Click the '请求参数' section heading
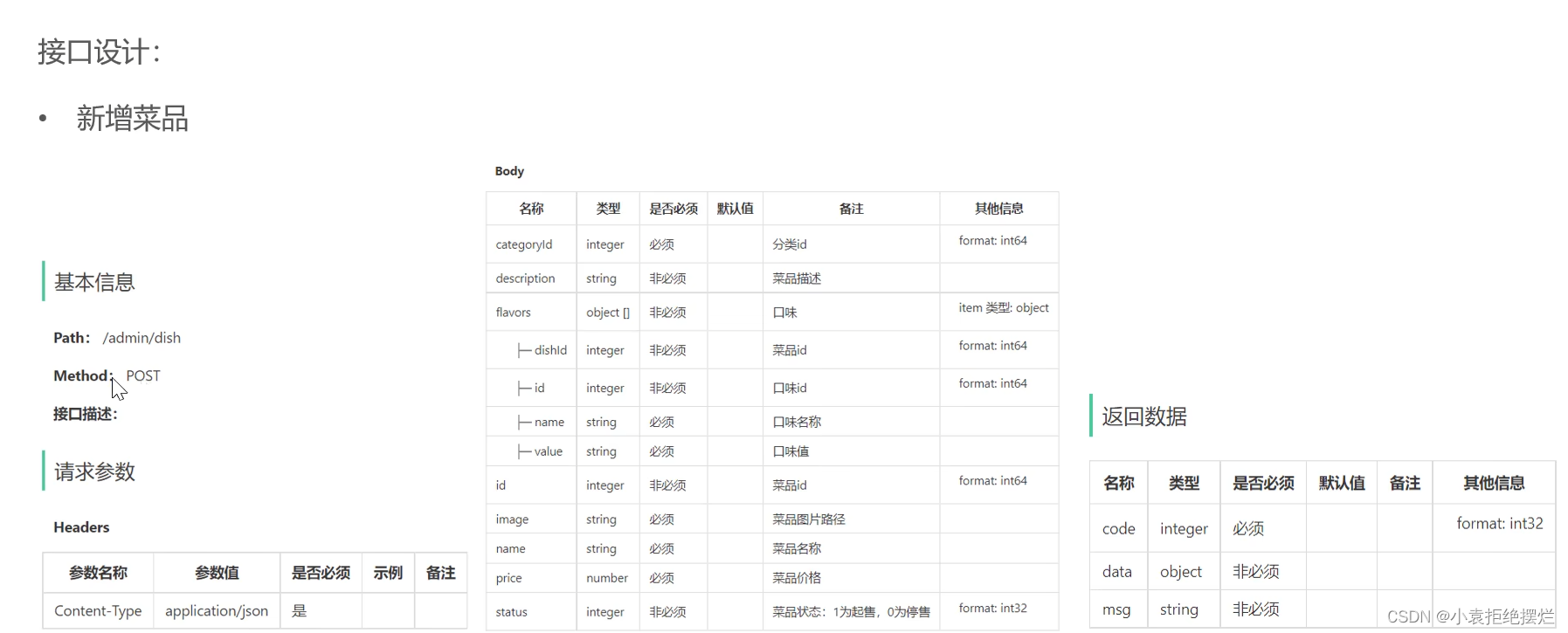Viewport: 1568px width, 633px height. pyautogui.click(x=94, y=471)
